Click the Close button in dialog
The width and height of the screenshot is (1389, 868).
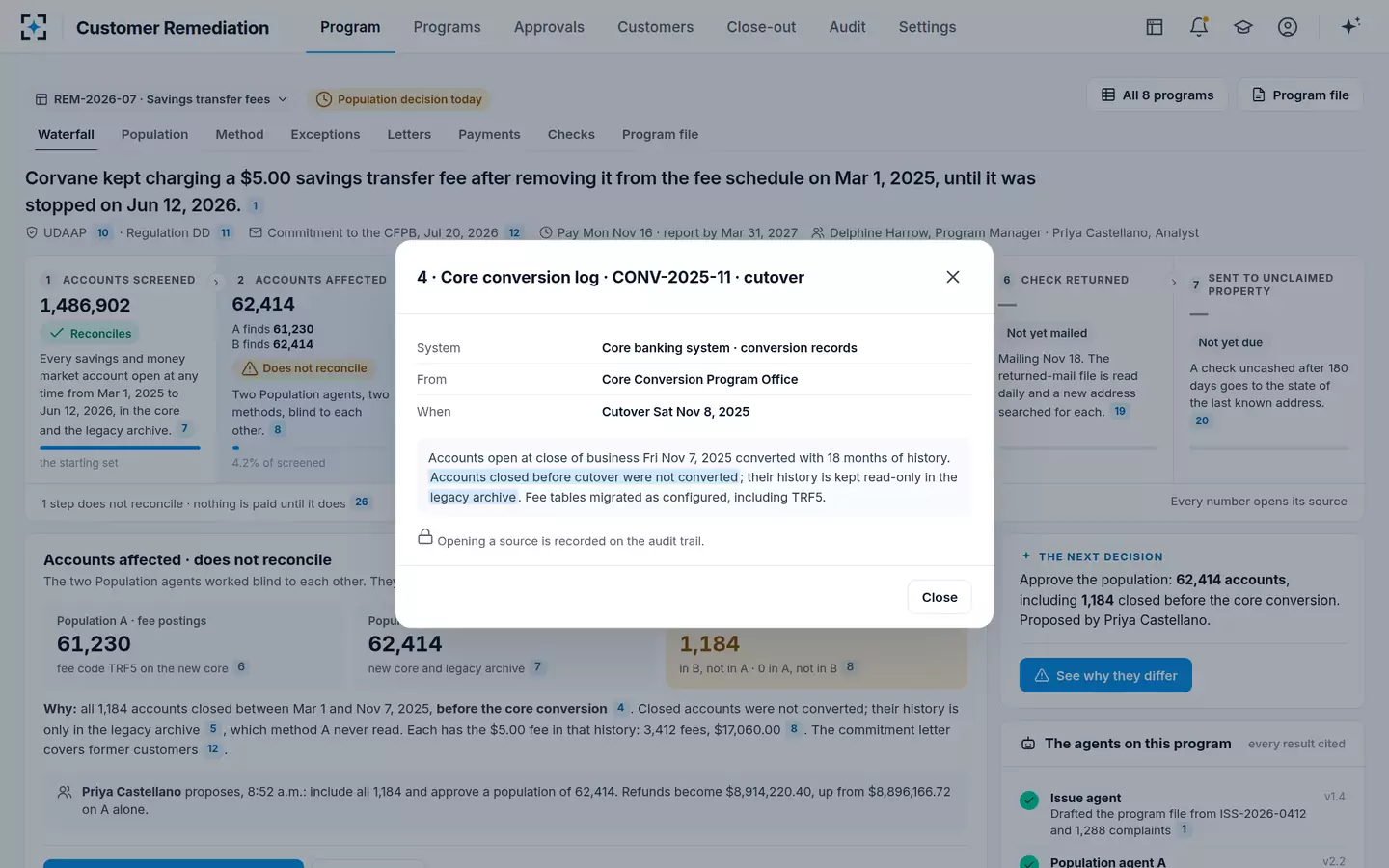pos(940,597)
